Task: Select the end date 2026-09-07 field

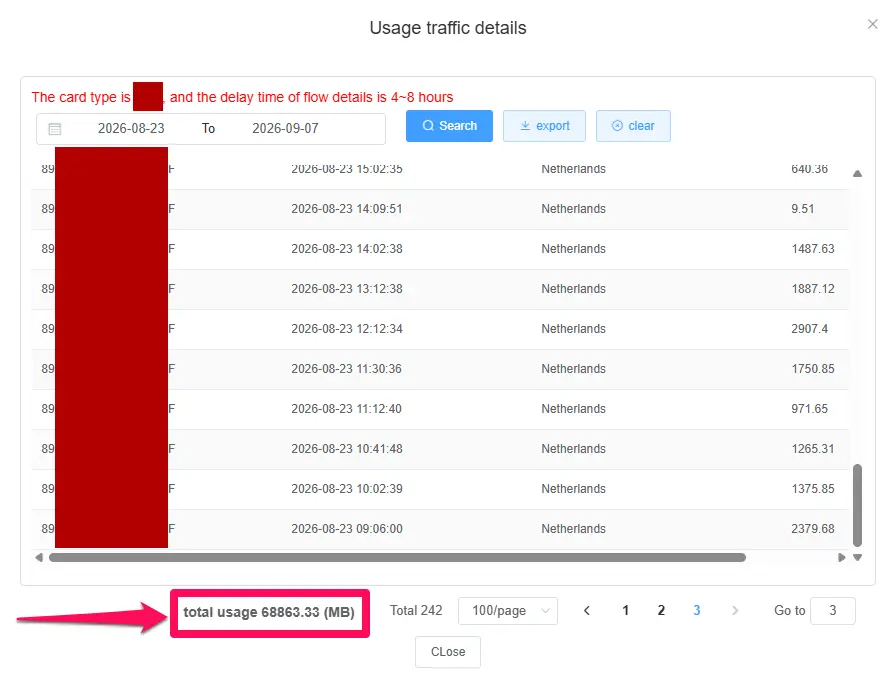Action: [285, 129]
